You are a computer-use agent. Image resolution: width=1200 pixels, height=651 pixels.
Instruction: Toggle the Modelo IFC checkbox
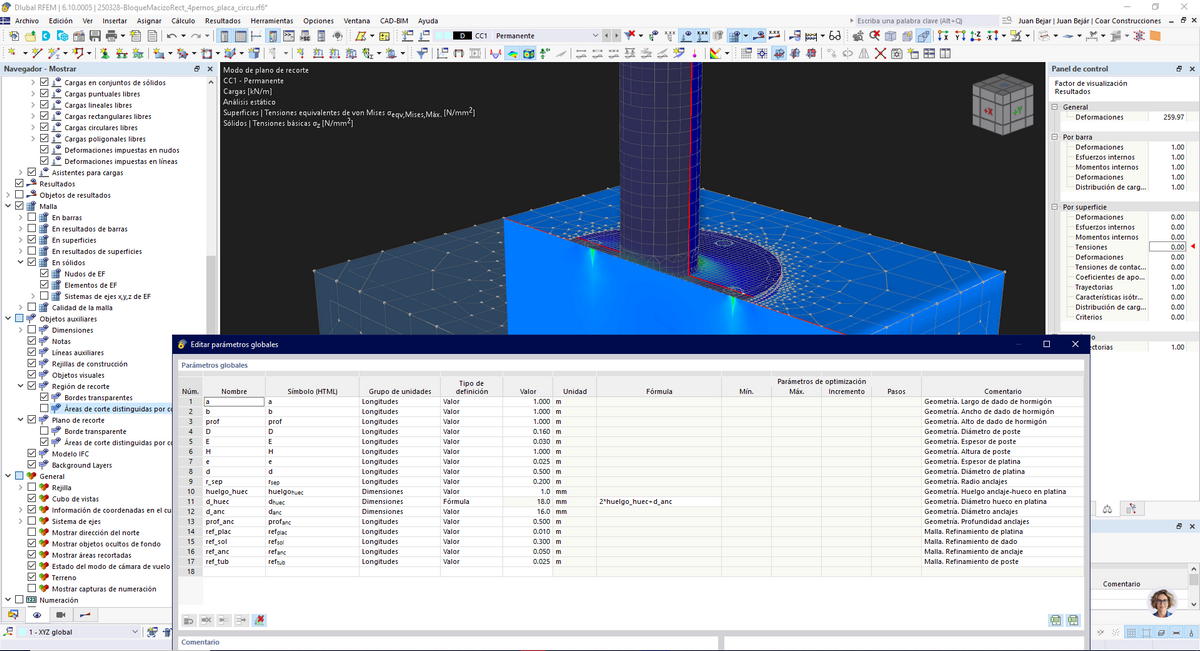pos(31,454)
